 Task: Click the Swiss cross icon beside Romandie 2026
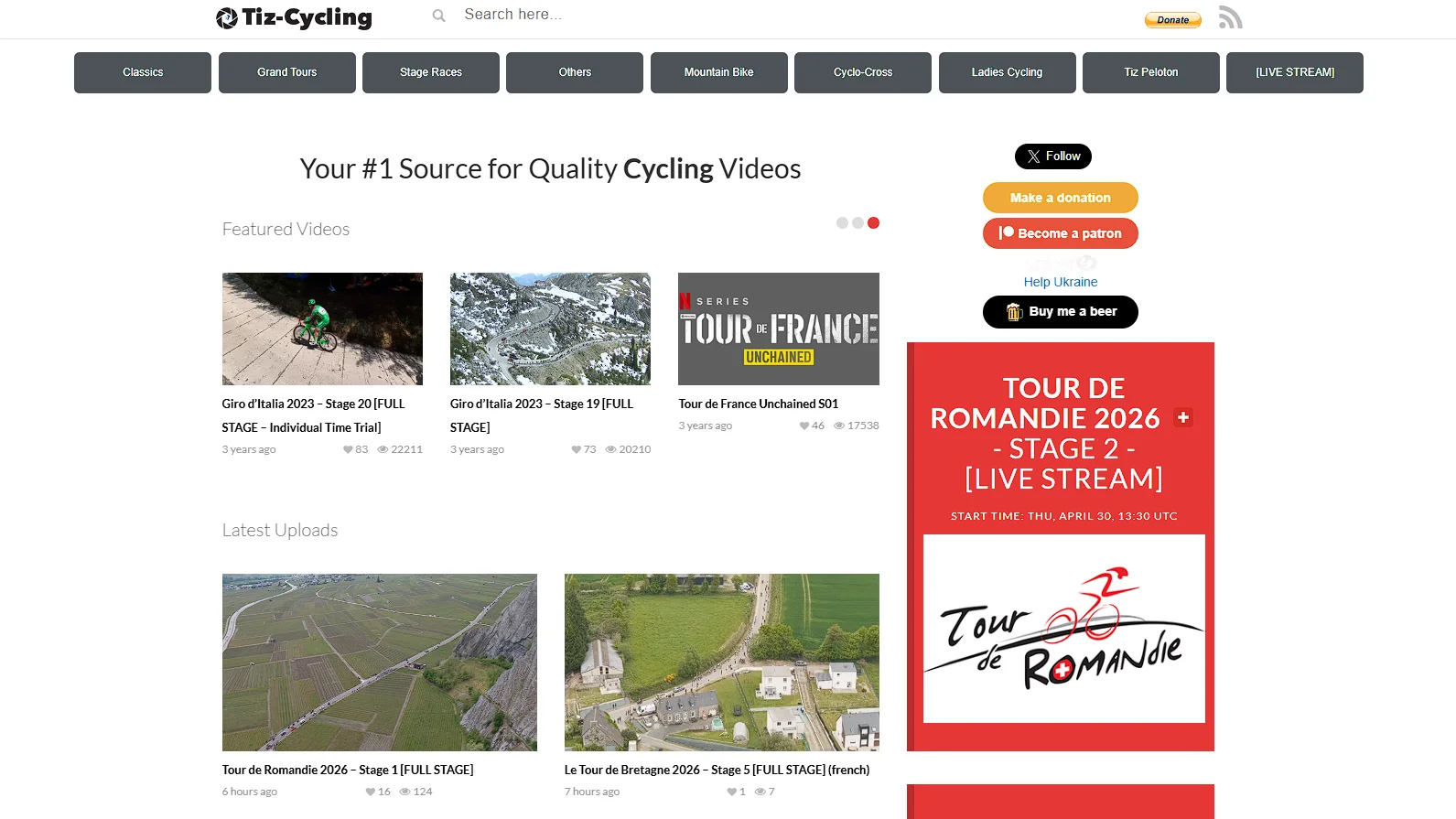(x=1183, y=417)
